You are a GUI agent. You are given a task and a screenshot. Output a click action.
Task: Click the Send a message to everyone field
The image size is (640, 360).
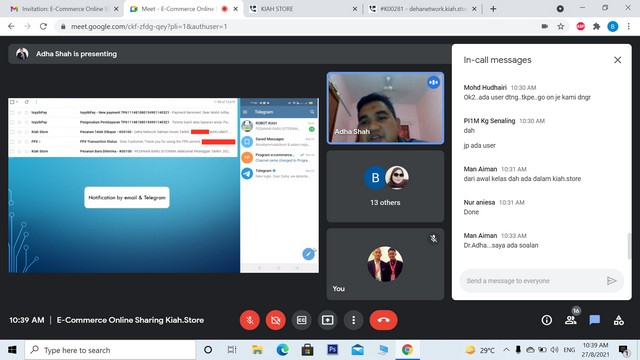pos(533,281)
